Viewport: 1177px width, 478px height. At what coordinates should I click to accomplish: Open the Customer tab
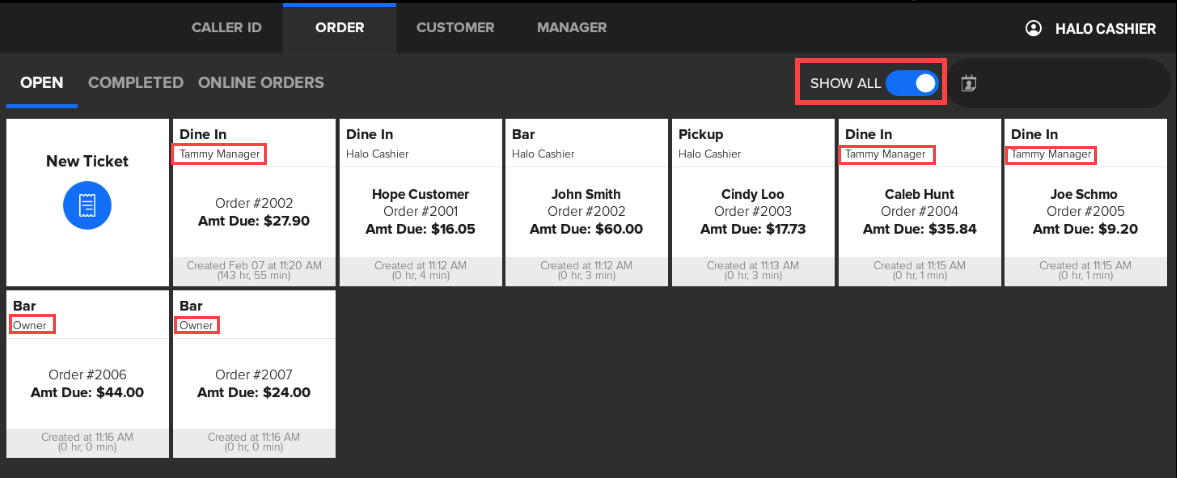(455, 27)
